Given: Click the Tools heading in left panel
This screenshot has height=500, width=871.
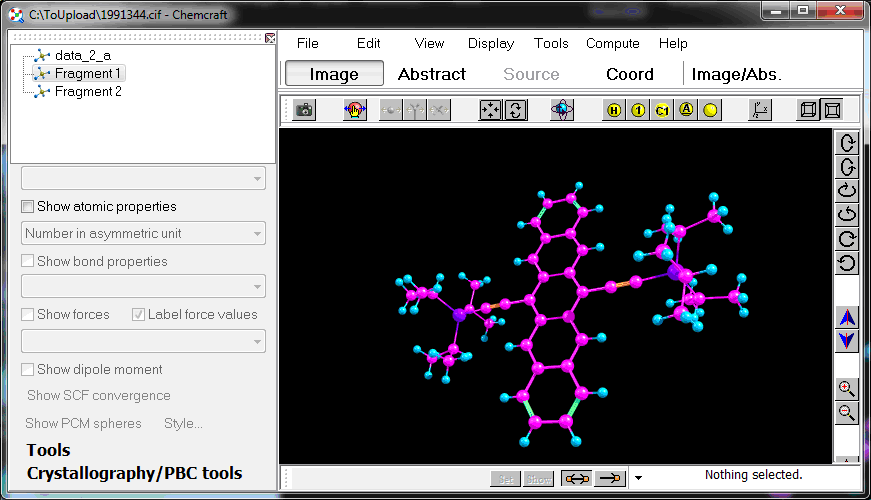Looking at the screenshot, I should click(48, 450).
